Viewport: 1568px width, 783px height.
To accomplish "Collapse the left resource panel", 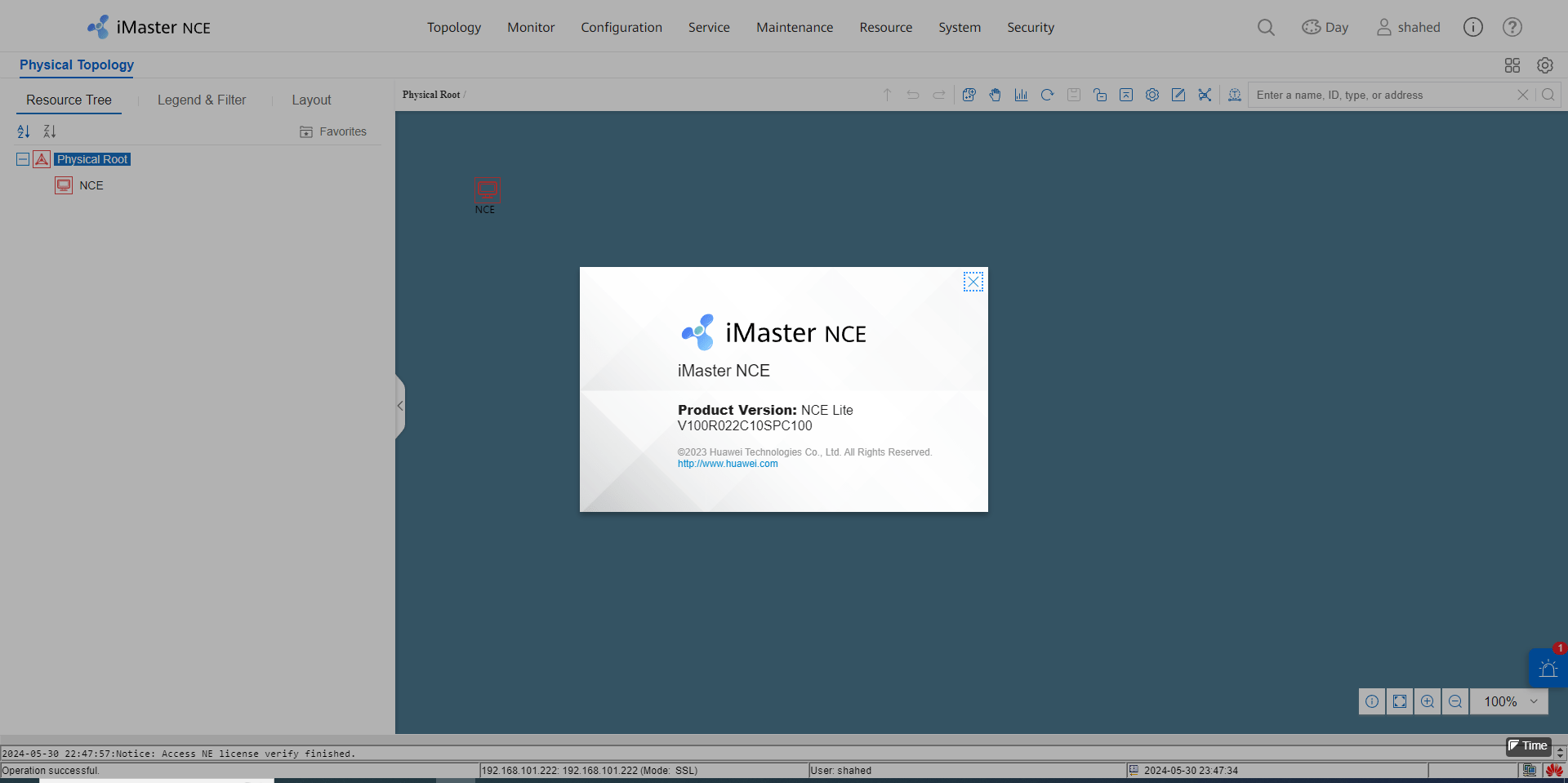I will (400, 406).
